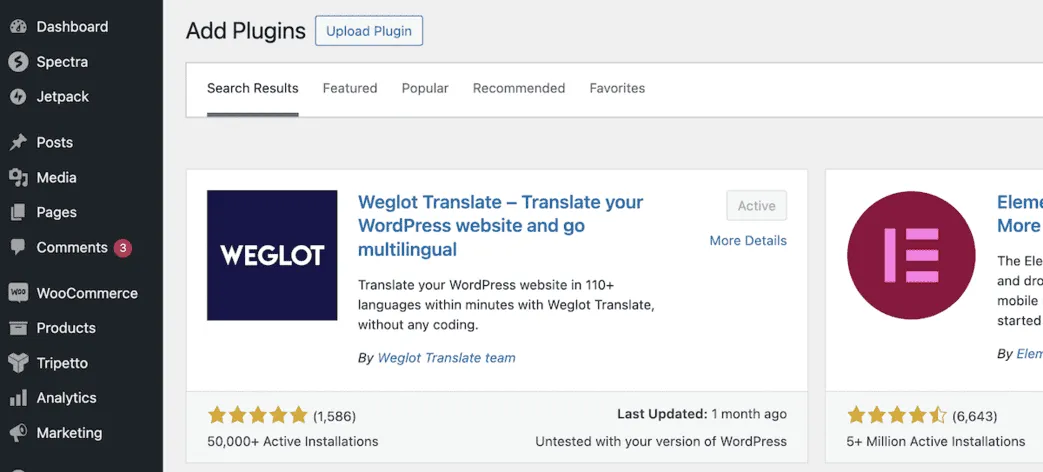Open the Products menu label

click(66, 328)
